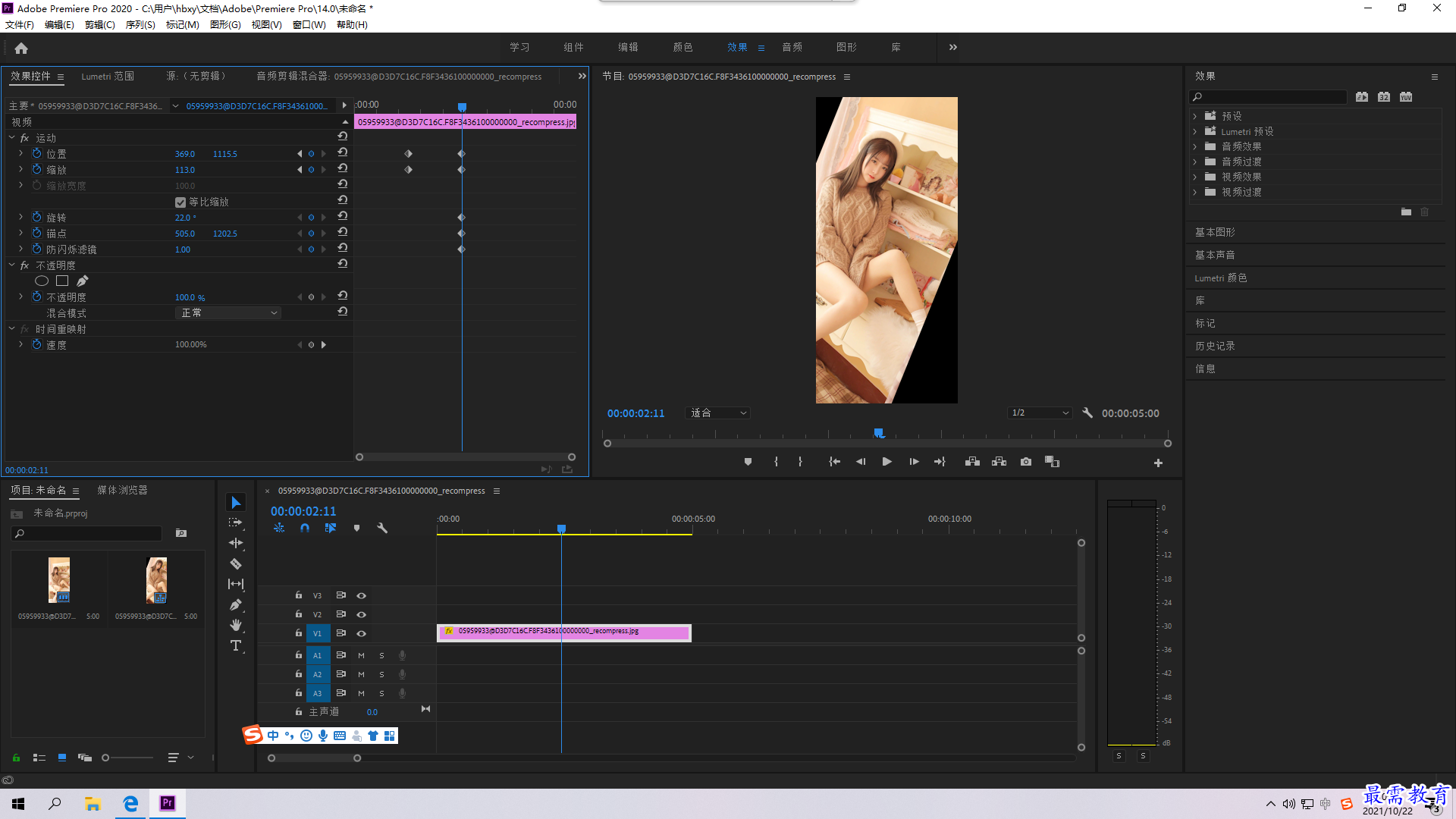1456x819 pixels.
Task: Click the Export Frame camera icon
Action: pyautogui.click(x=1026, y=462)
